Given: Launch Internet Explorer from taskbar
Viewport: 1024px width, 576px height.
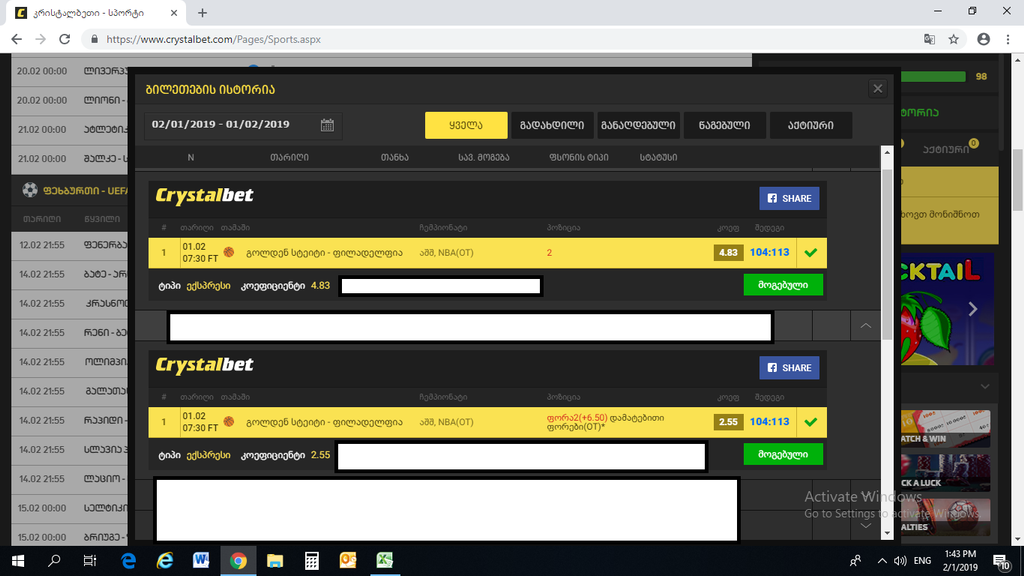Looking at the screenshot, I should tap(165, 560).
